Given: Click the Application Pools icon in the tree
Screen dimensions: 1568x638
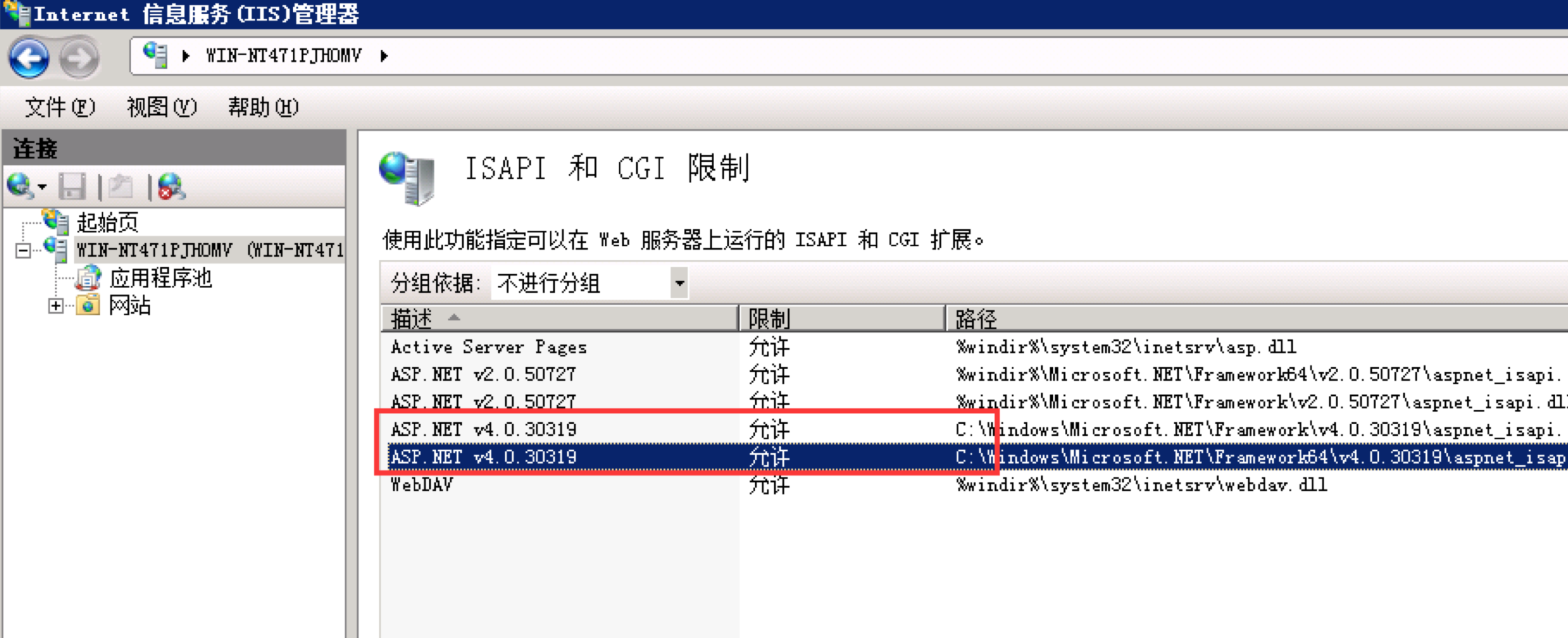Looking at the screenshot, I should [88, 278].
